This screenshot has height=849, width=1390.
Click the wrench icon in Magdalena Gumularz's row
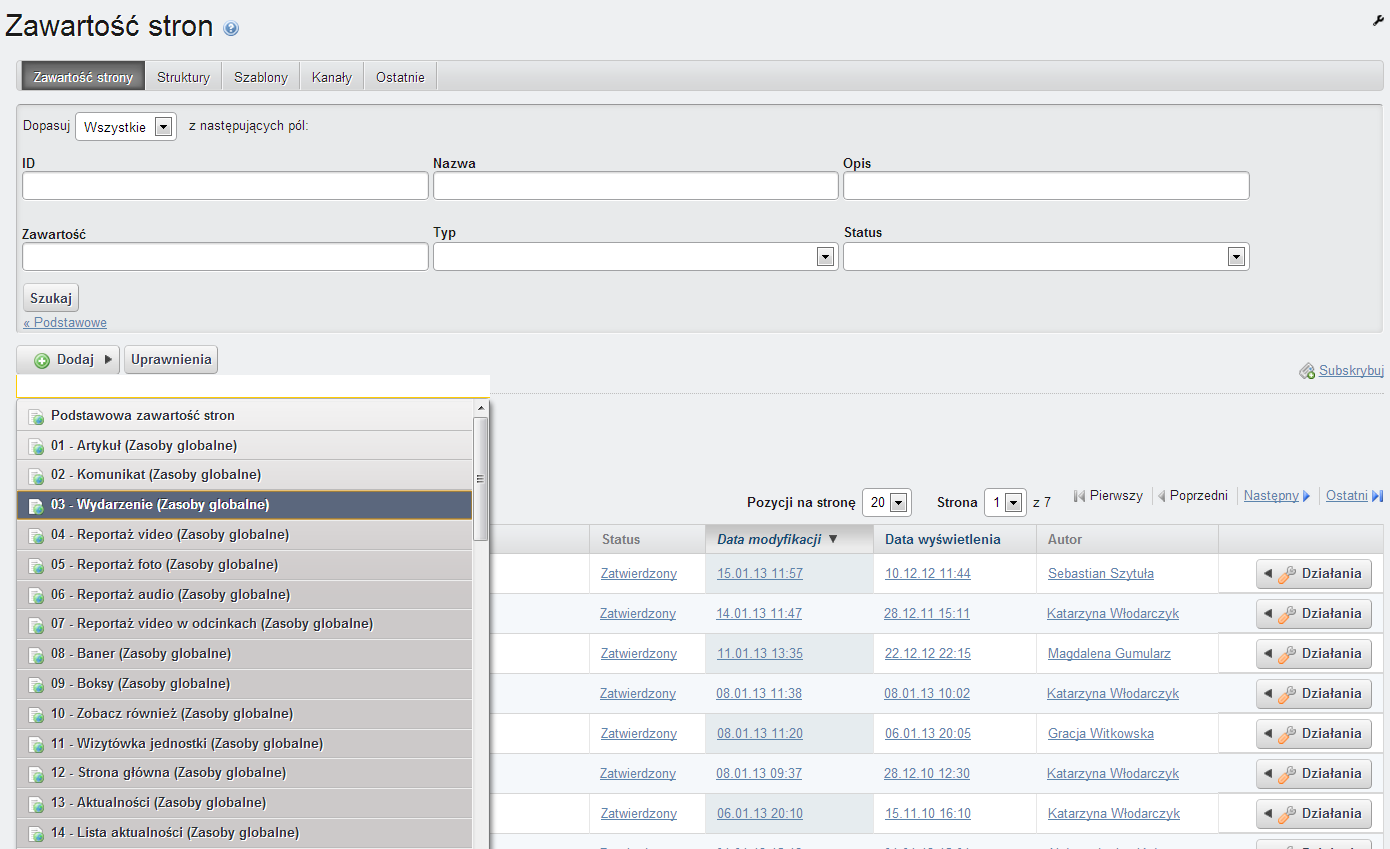(1287, 654)
